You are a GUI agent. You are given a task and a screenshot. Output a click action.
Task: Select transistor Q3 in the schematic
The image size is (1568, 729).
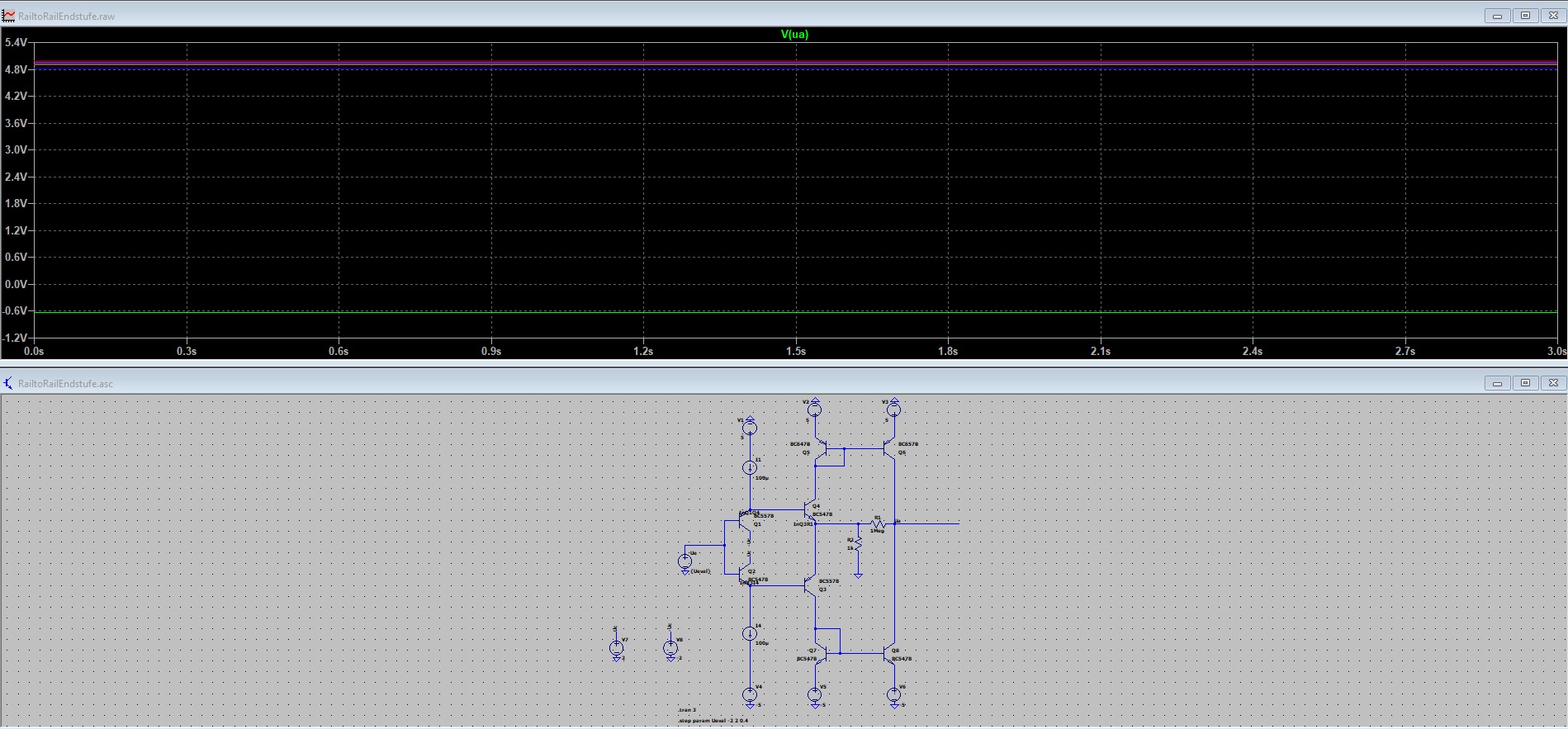pos(811,585)
